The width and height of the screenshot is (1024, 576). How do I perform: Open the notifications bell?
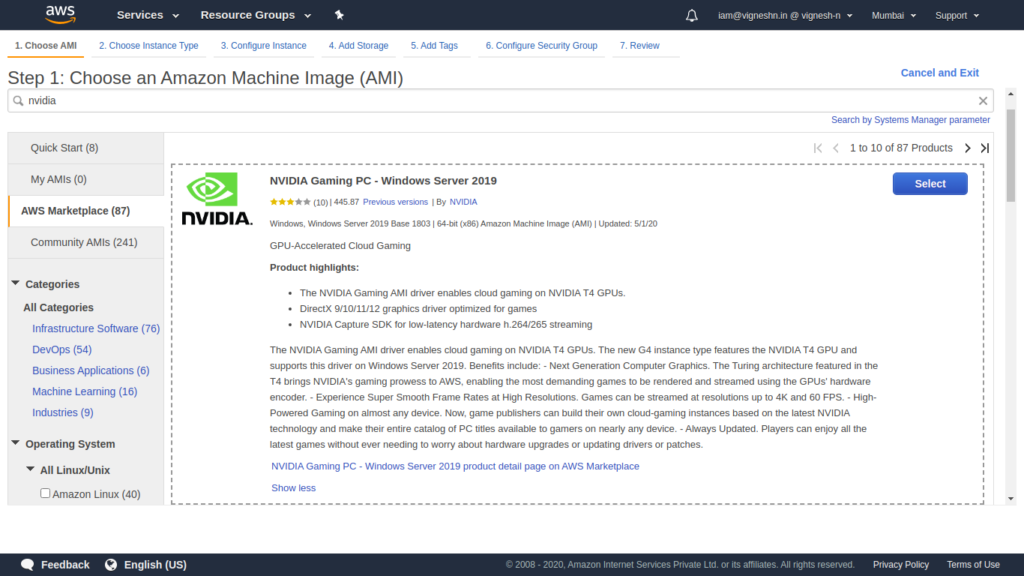(692, 15)
